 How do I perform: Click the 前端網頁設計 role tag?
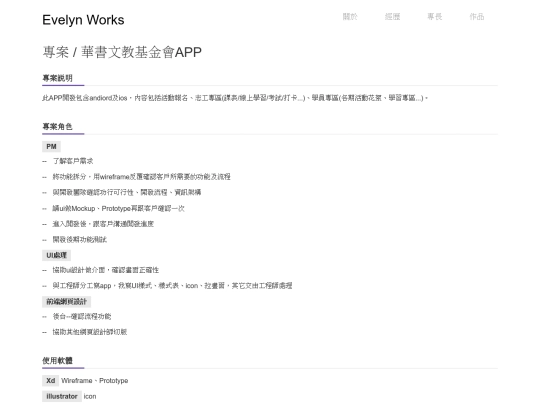66,302
